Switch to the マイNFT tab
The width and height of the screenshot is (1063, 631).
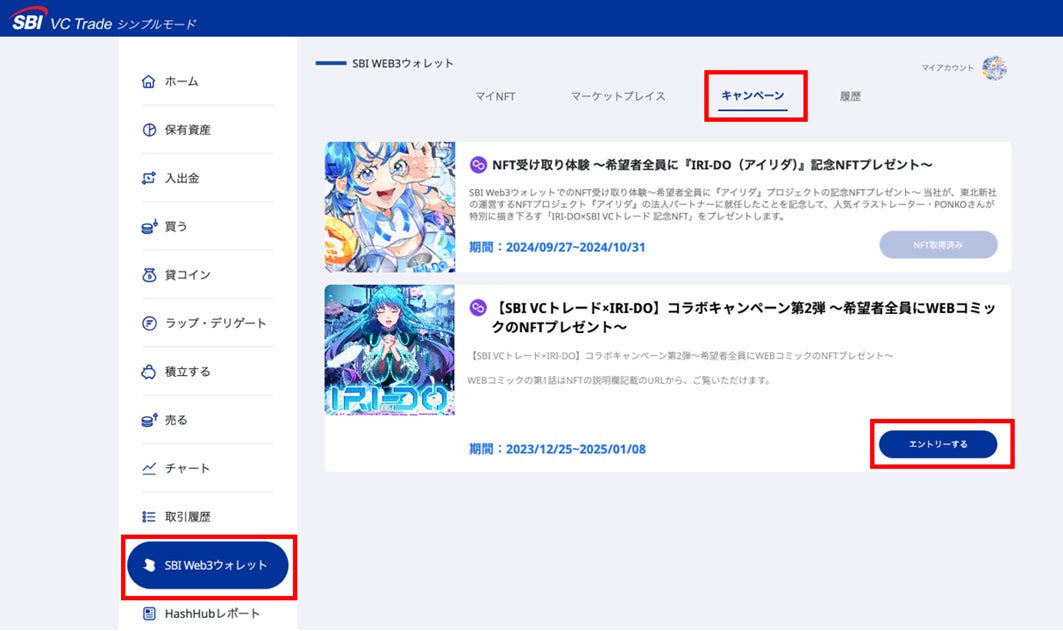[x=495, y=96]
